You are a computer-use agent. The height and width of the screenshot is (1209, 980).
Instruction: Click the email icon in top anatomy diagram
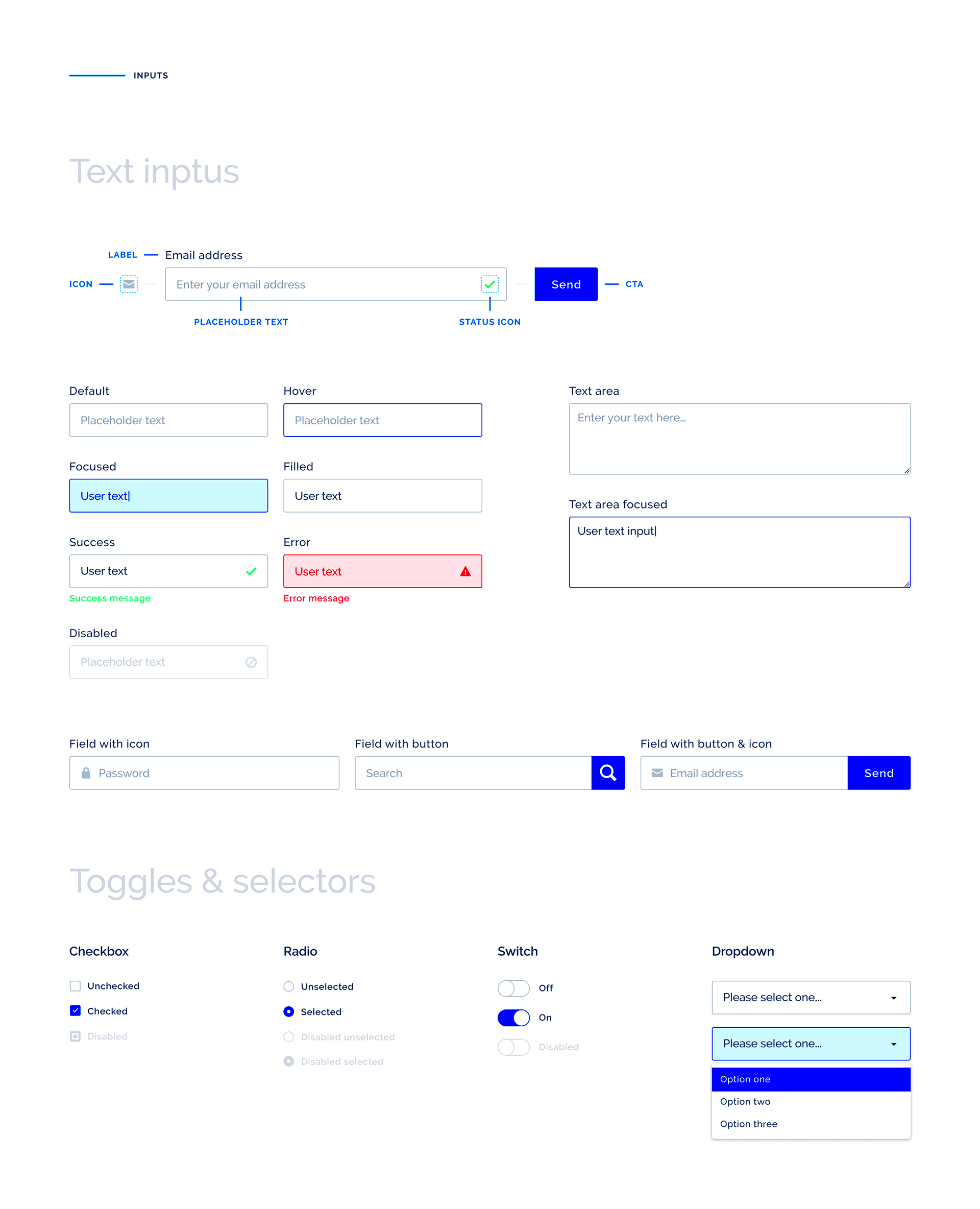tap(129, 285)
